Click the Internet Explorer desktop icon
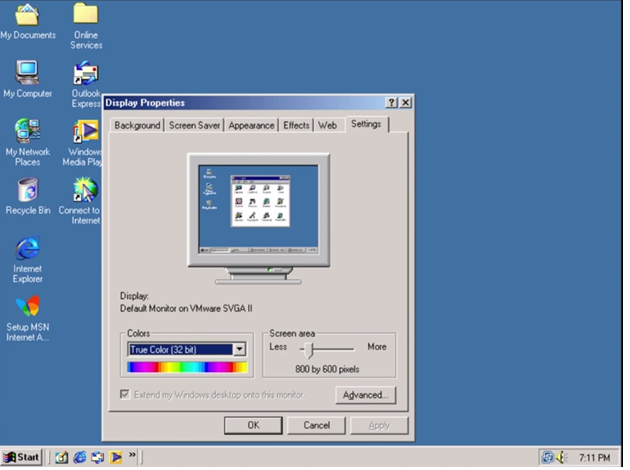The image size is (630, 470). (x=27, y=248)
